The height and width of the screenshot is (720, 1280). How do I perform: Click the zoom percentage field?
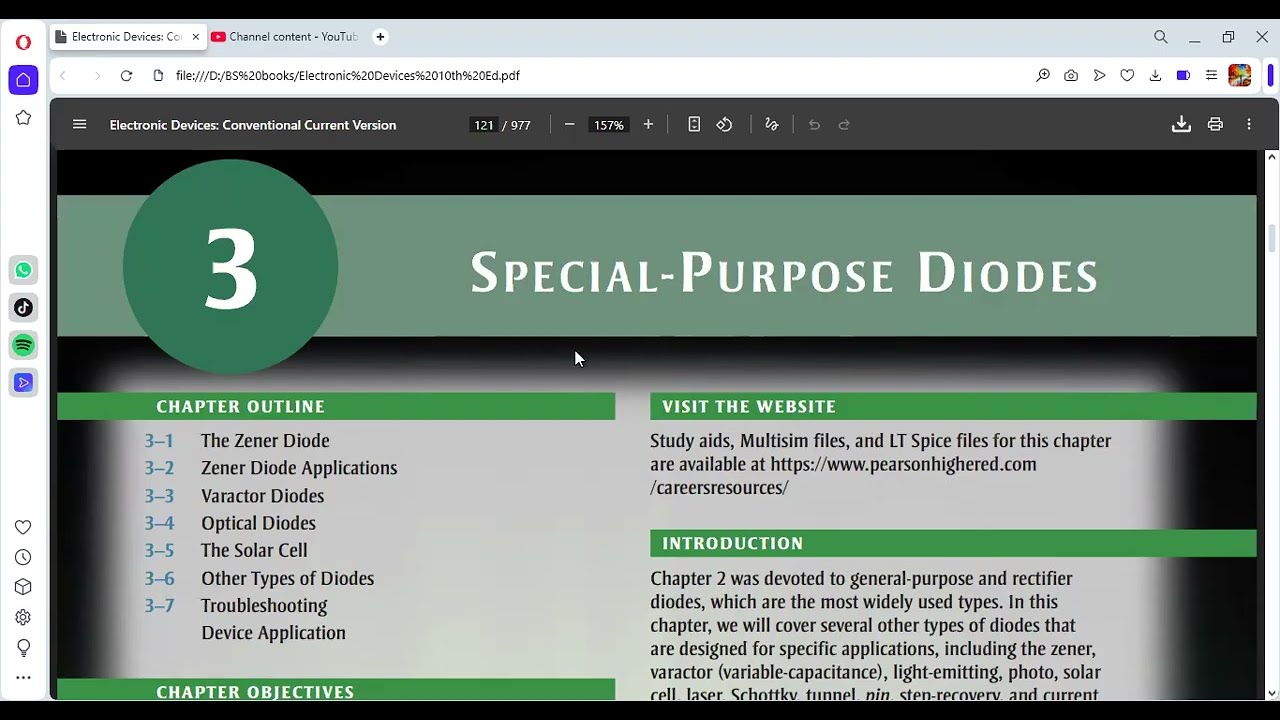tap(608, 125)
